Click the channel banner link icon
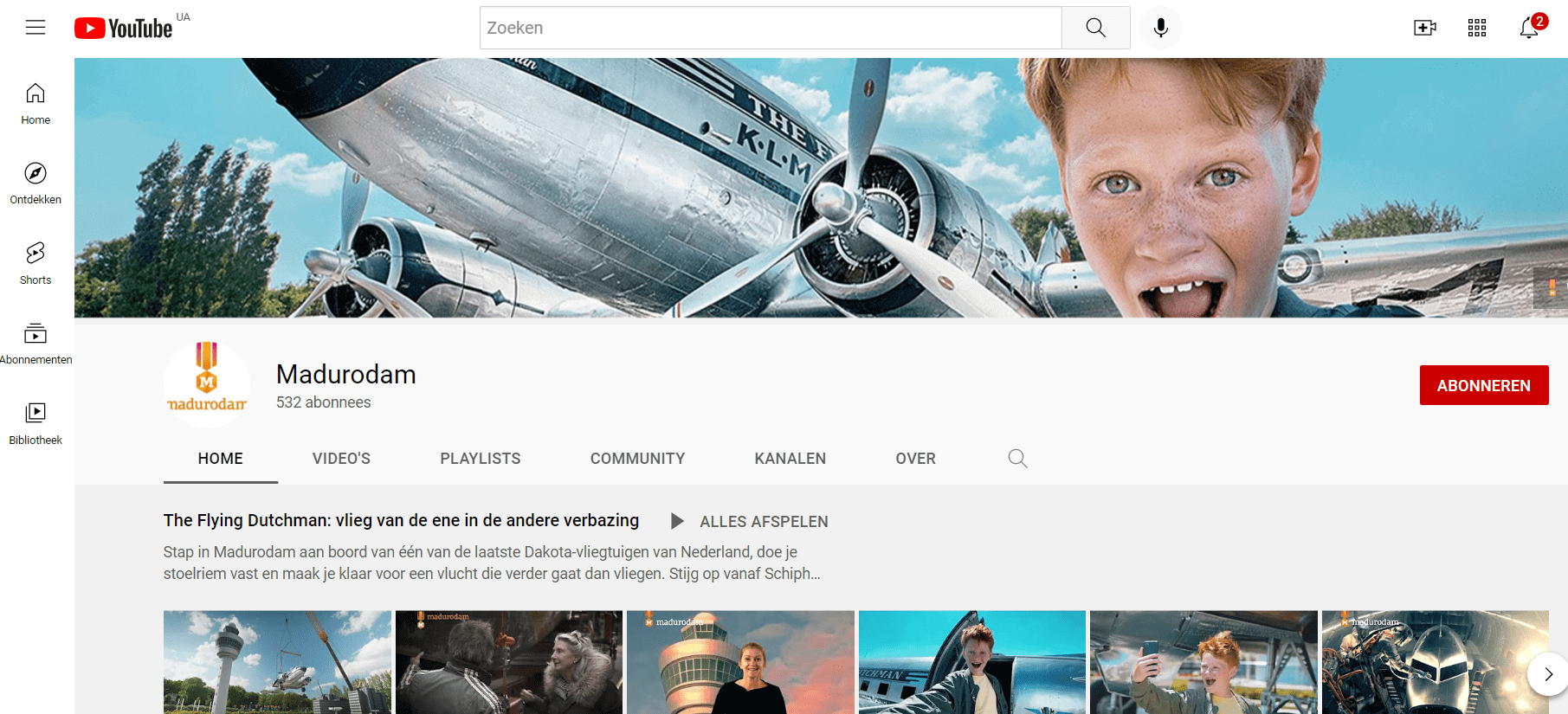 (1552, 287)
